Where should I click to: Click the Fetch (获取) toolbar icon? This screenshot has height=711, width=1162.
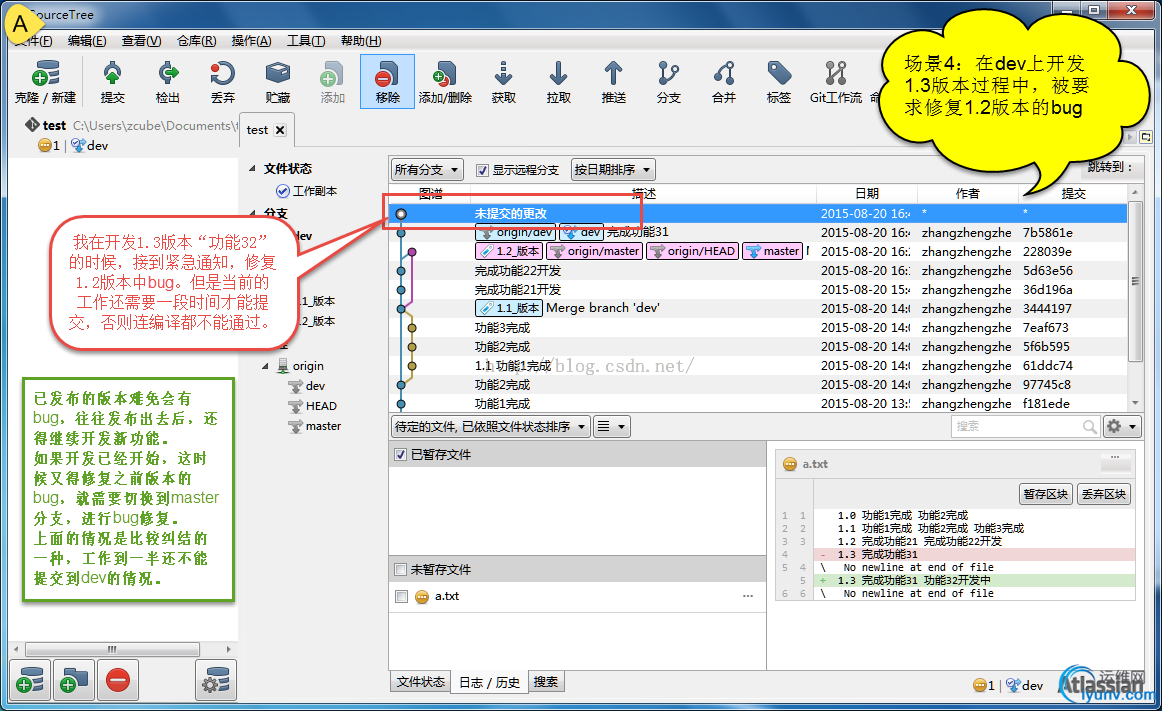coord(504,82)
